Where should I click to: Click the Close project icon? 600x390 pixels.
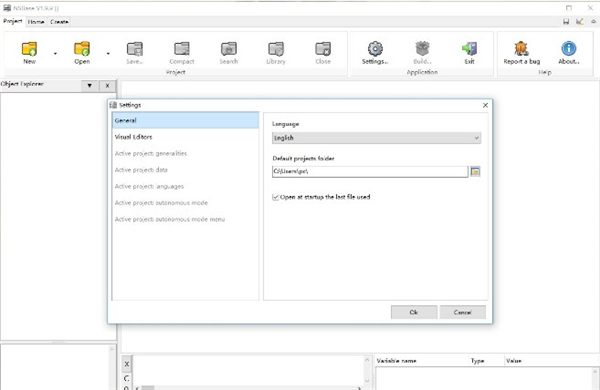(323, 49)
